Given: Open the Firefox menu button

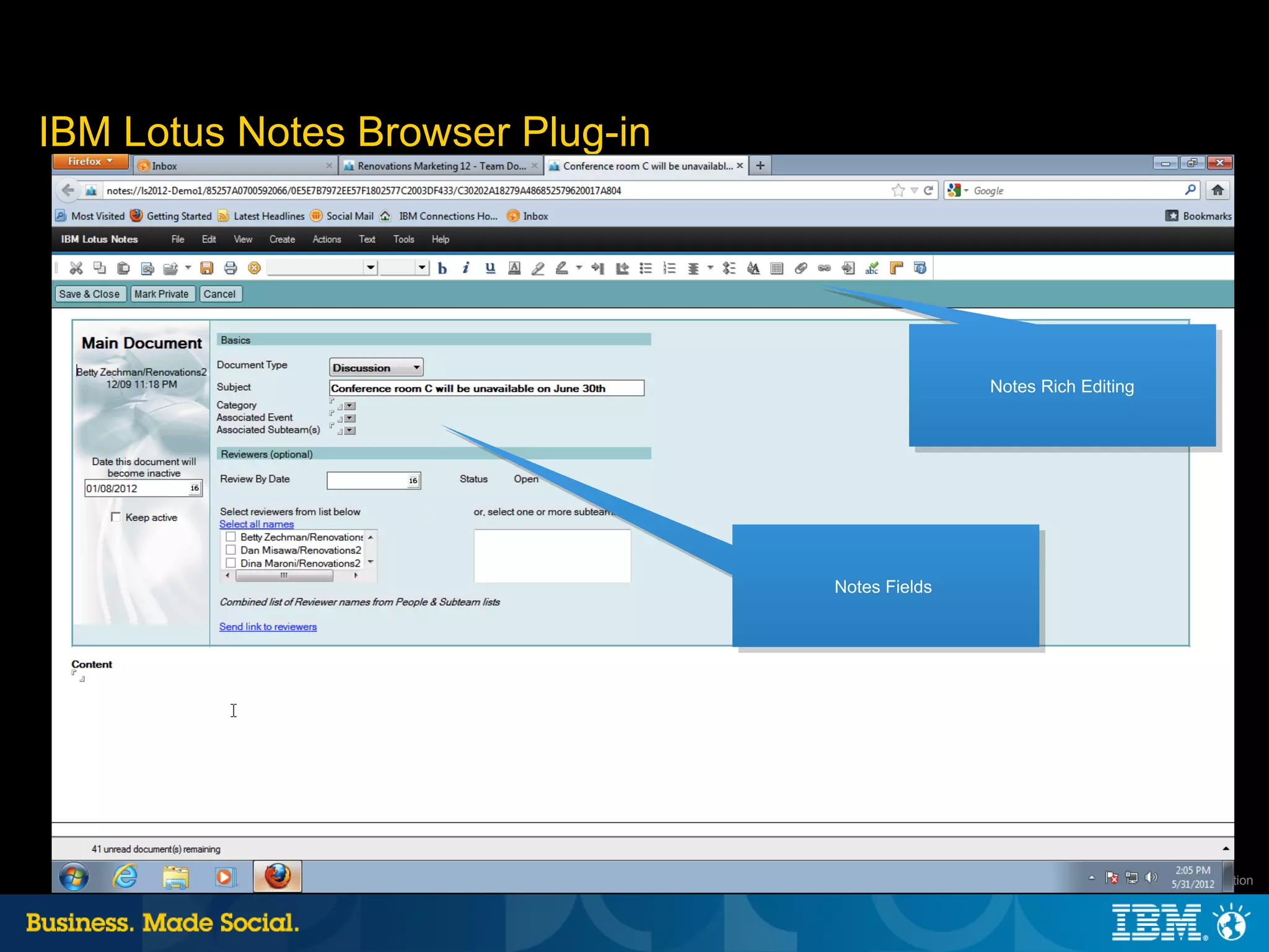Looking at the screenshot, I should point(90,162).
